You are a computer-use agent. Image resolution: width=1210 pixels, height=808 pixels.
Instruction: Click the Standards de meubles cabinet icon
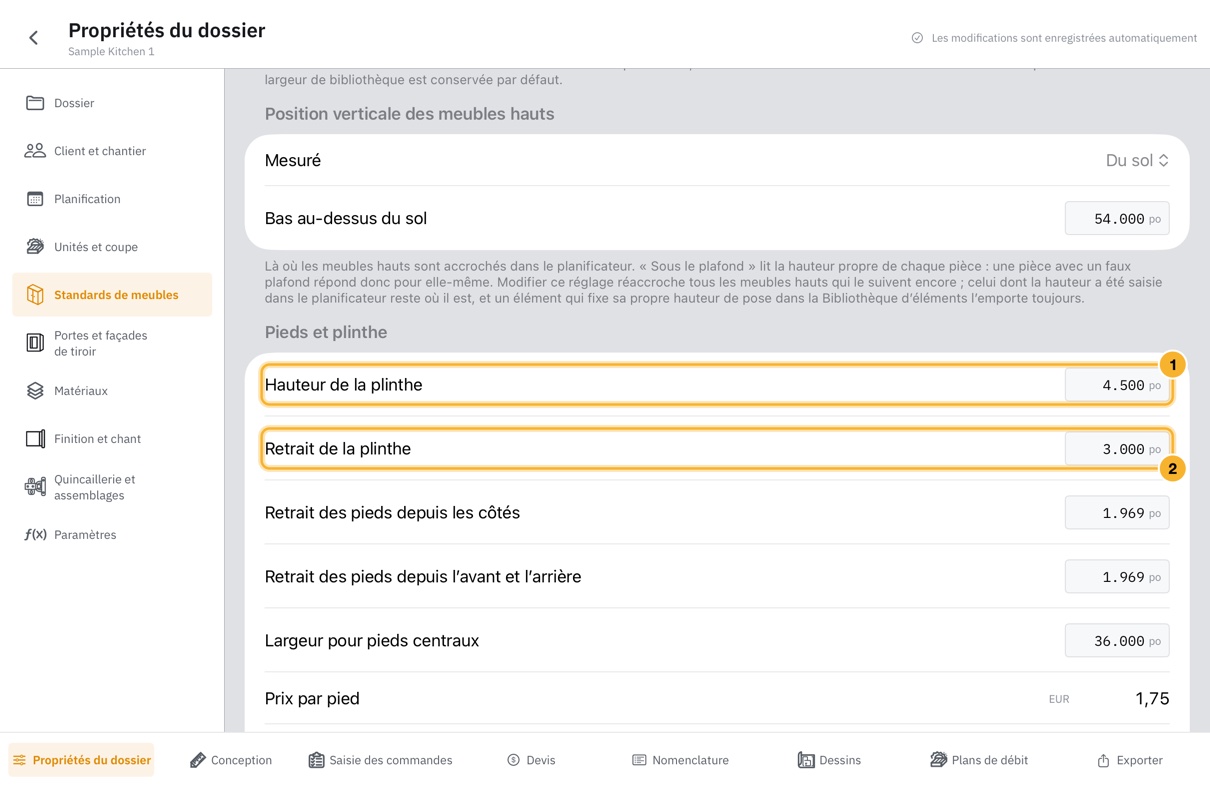(x=35, y=295)
